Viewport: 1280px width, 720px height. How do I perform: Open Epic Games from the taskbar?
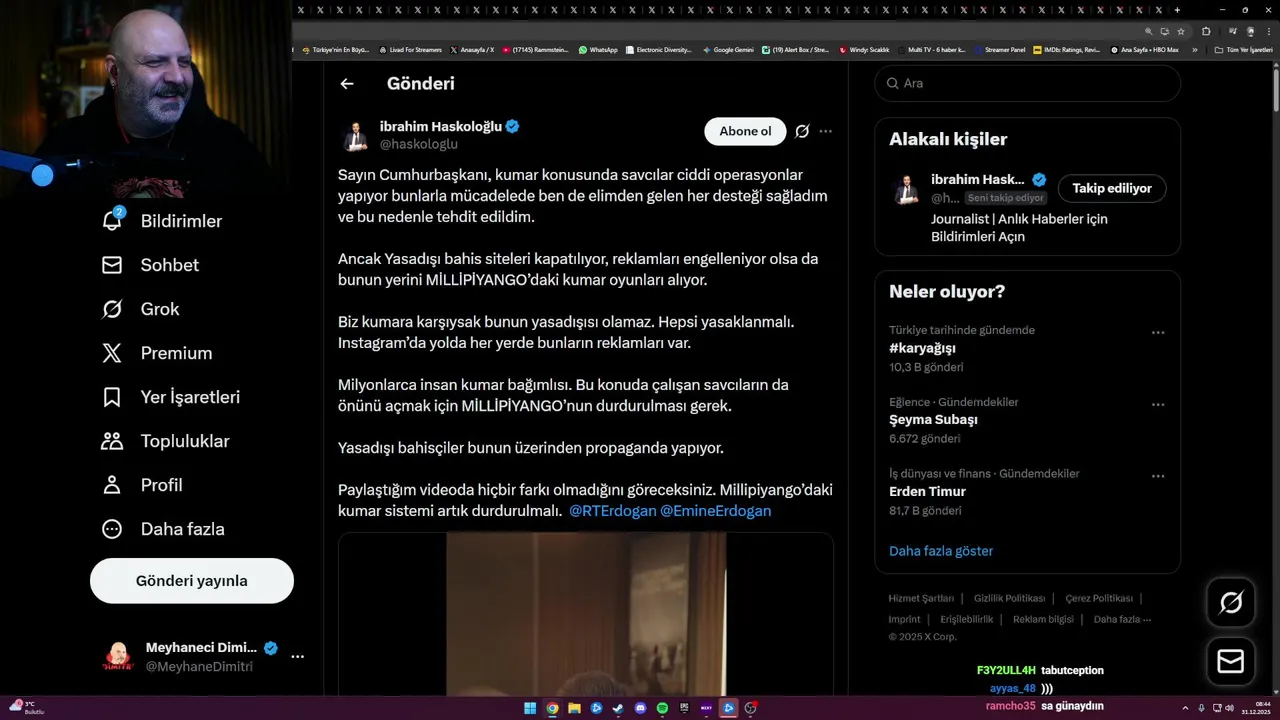coord(684,708)
